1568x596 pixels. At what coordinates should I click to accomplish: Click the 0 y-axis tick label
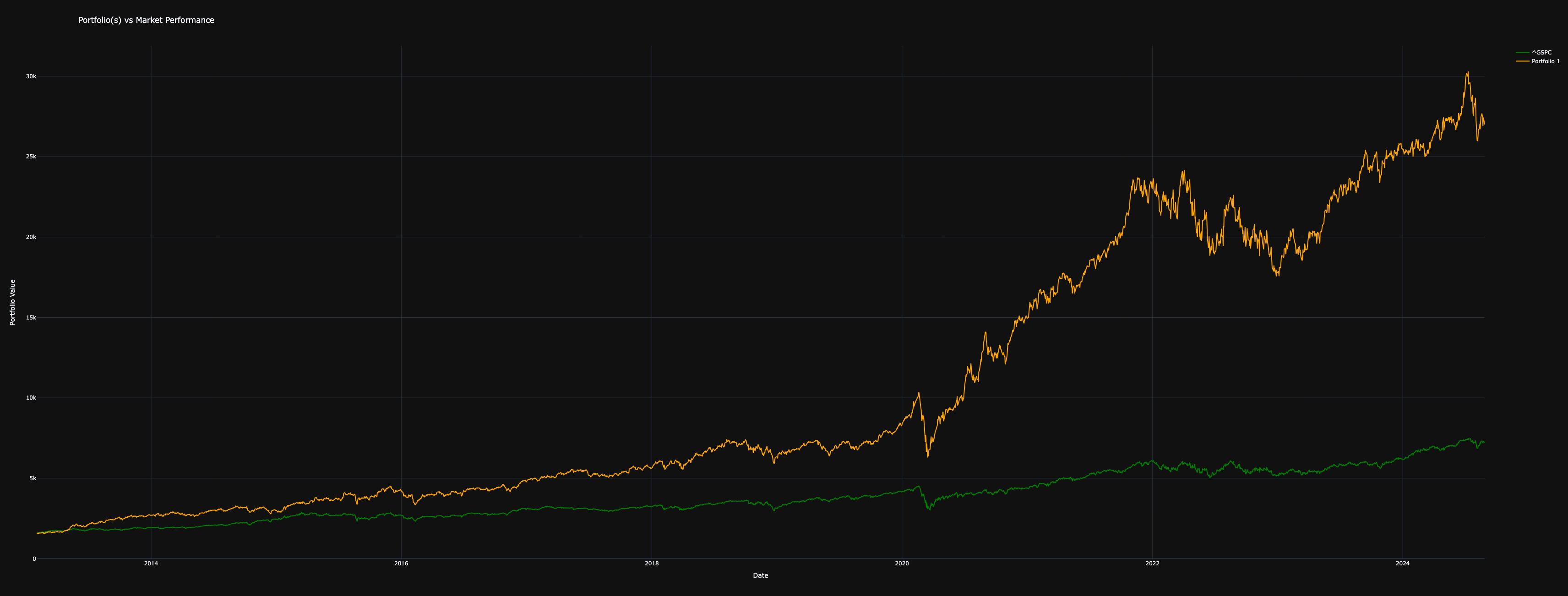click(34, 559)
